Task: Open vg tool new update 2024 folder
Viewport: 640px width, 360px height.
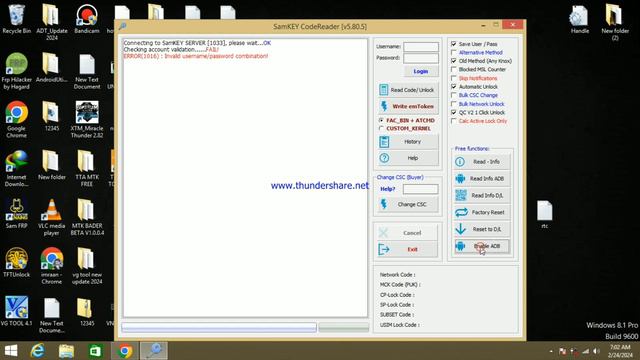Action: point(87,266)
